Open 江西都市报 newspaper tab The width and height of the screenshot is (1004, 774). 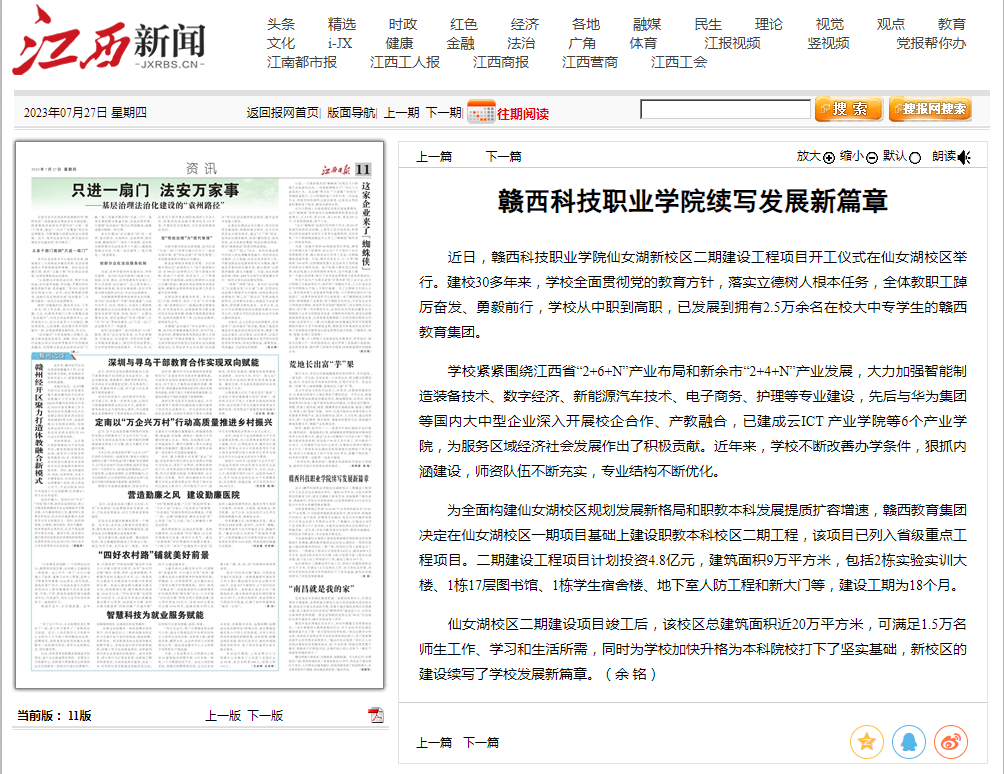tap(302, 62)
